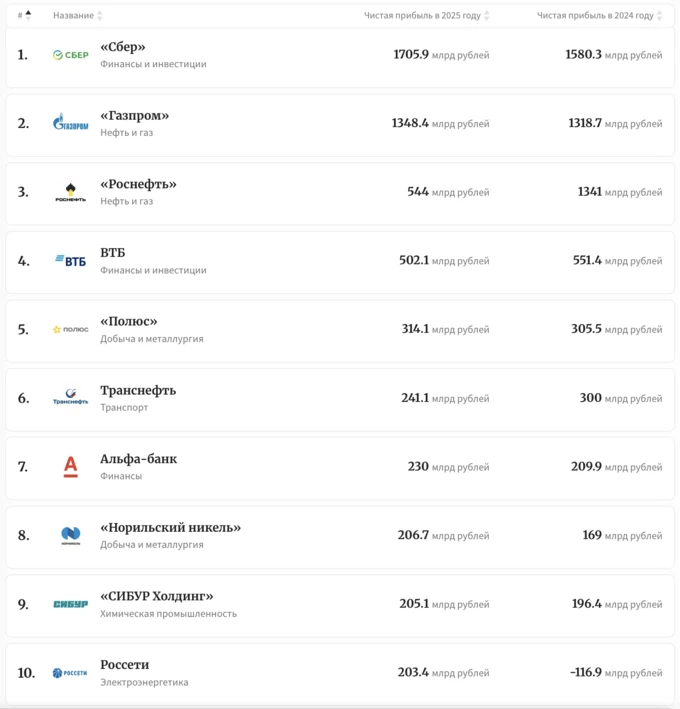Click the Transneft logo icon
This screenshot has height=709, width=680.
[71, 397]
